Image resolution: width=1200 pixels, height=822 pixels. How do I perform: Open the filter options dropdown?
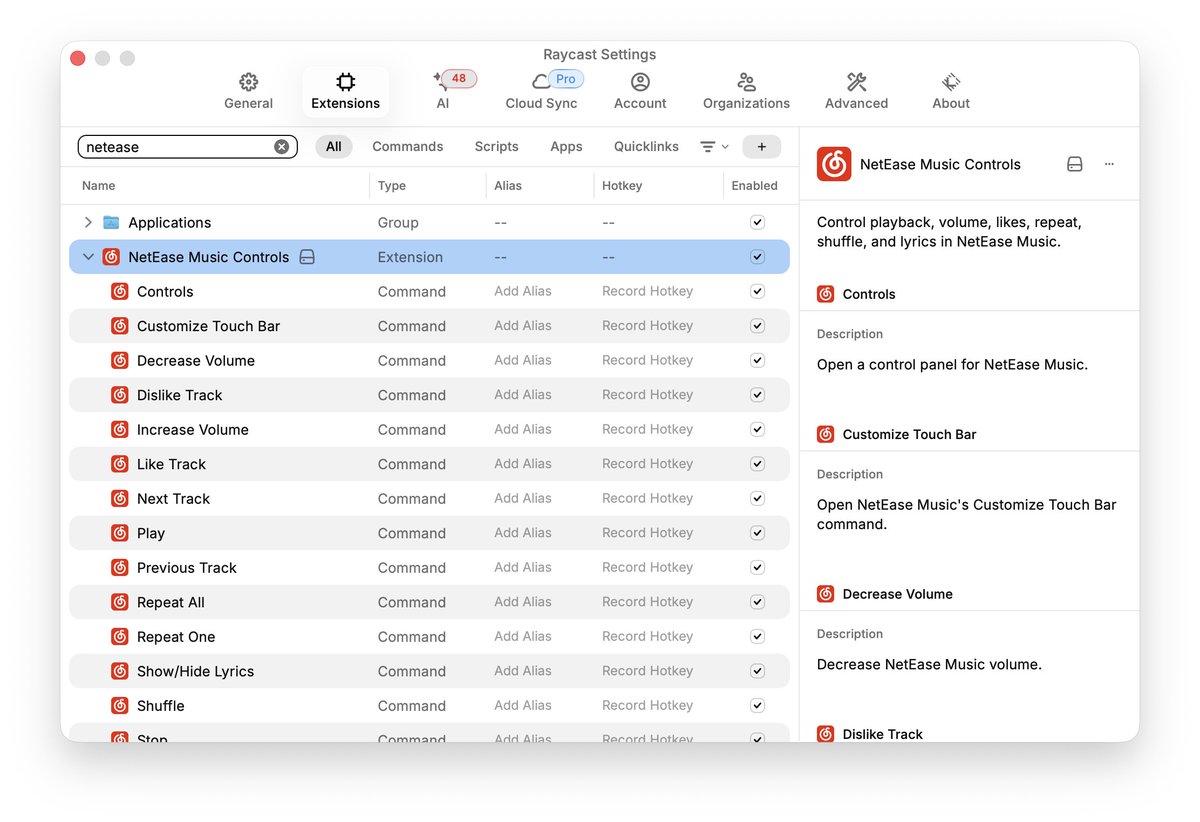pyautogui.click(x=714, y=147)
